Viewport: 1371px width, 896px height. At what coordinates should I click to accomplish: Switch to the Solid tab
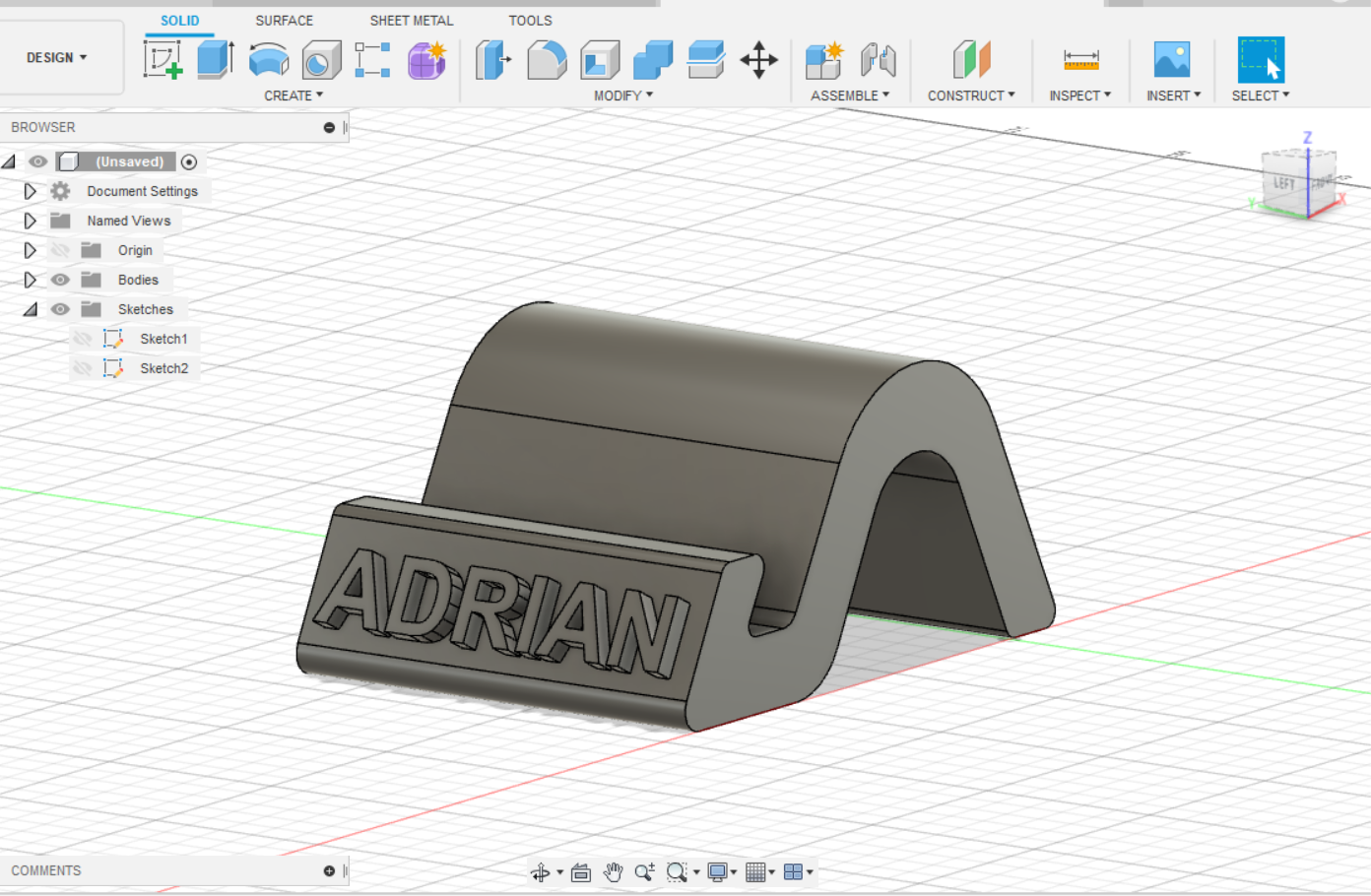coord(180,21)
